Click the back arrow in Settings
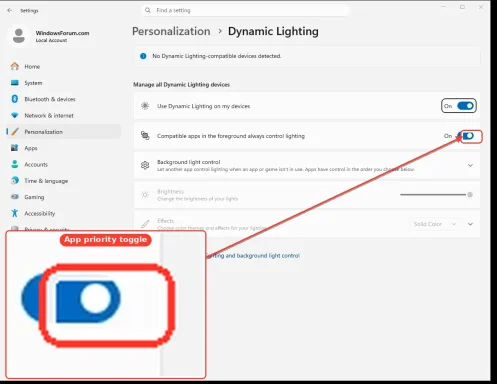Screen dimensions: 497x384 (9, 10)
